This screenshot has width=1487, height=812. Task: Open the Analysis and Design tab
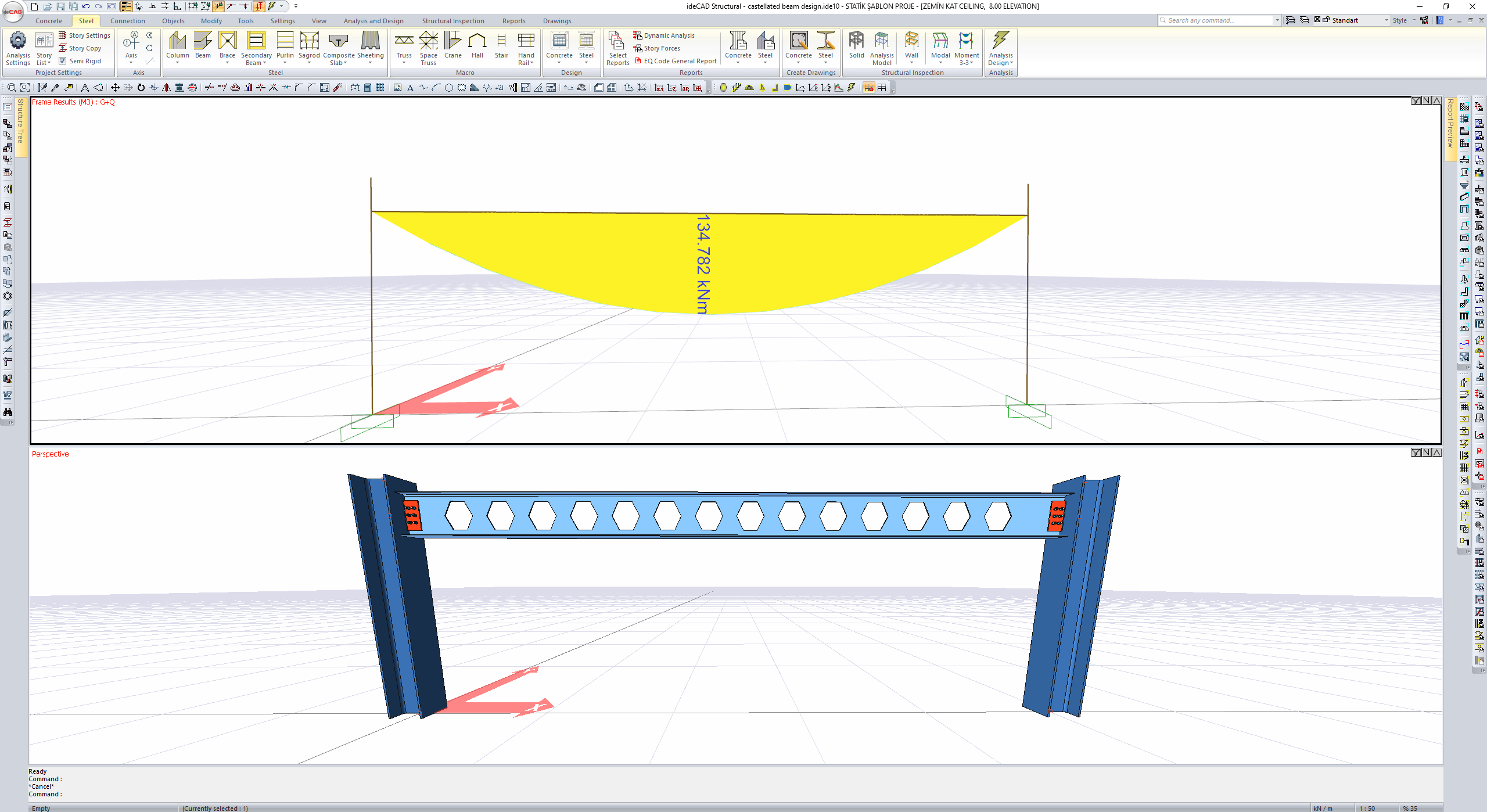[373, 21]
